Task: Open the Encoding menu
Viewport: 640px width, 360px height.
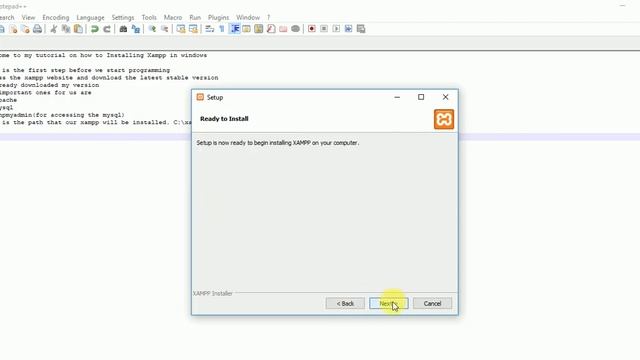Action: click(56, 18)
